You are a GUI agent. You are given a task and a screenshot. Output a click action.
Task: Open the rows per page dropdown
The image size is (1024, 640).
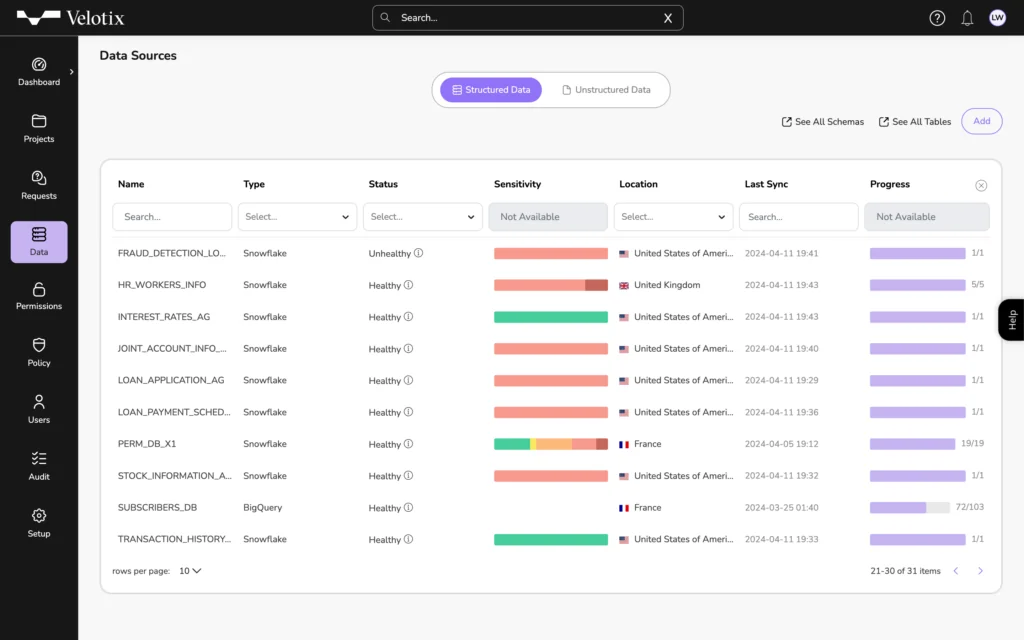(x=190, y=571)
